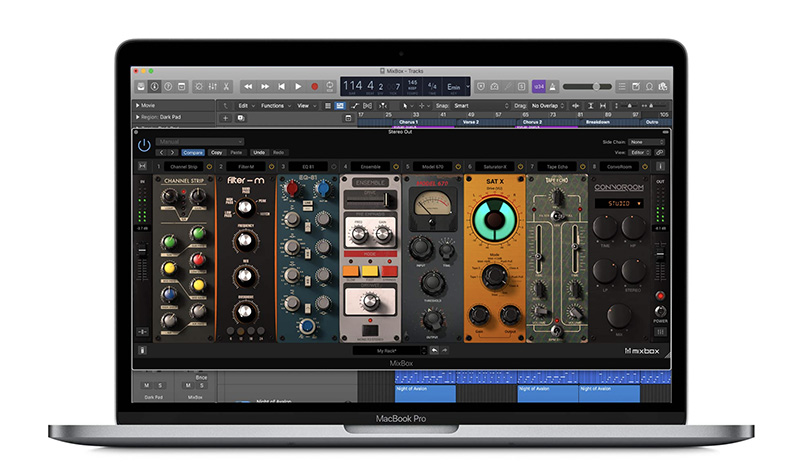800x473 pixels.
Task: Adjust the master volume slider
Action: [587, 87]
